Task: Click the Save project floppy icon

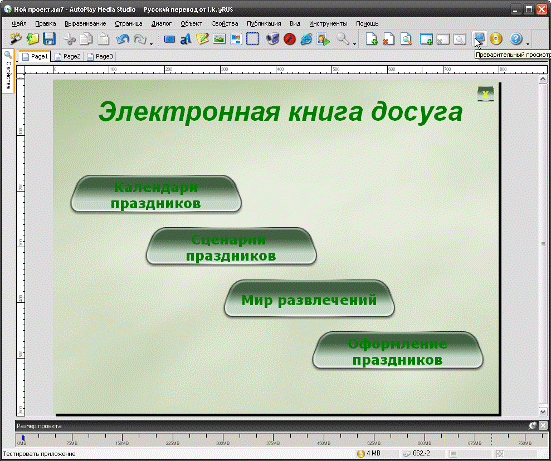Action: [49, 39]
